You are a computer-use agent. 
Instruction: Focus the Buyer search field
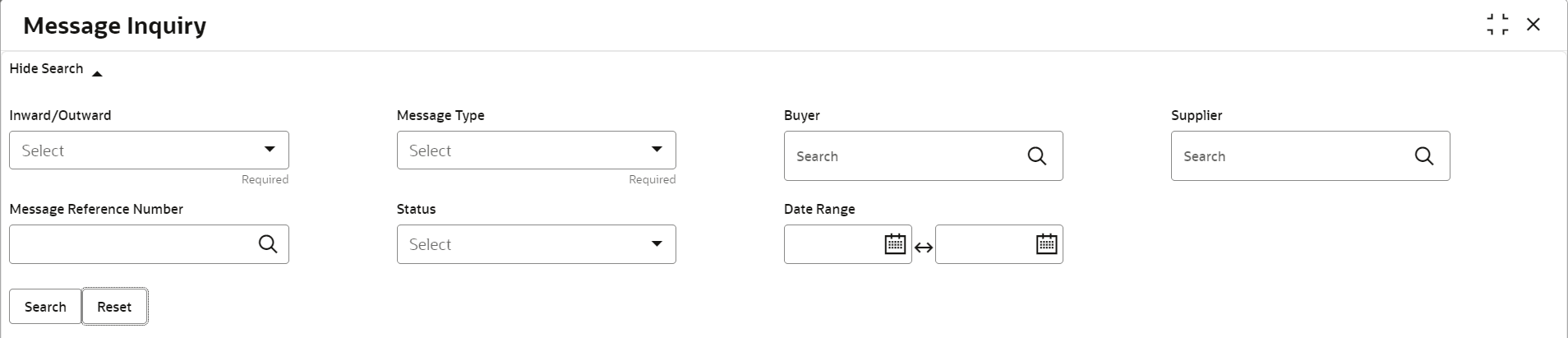[x=904, y=156]
